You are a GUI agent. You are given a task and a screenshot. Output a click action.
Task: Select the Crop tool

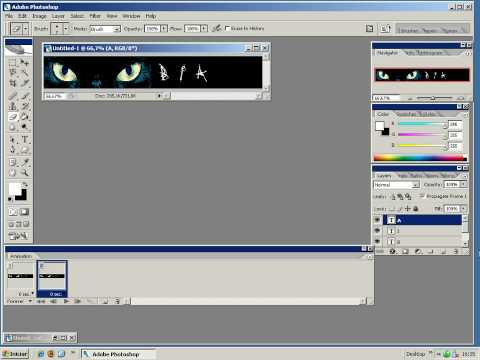[13, 83]
